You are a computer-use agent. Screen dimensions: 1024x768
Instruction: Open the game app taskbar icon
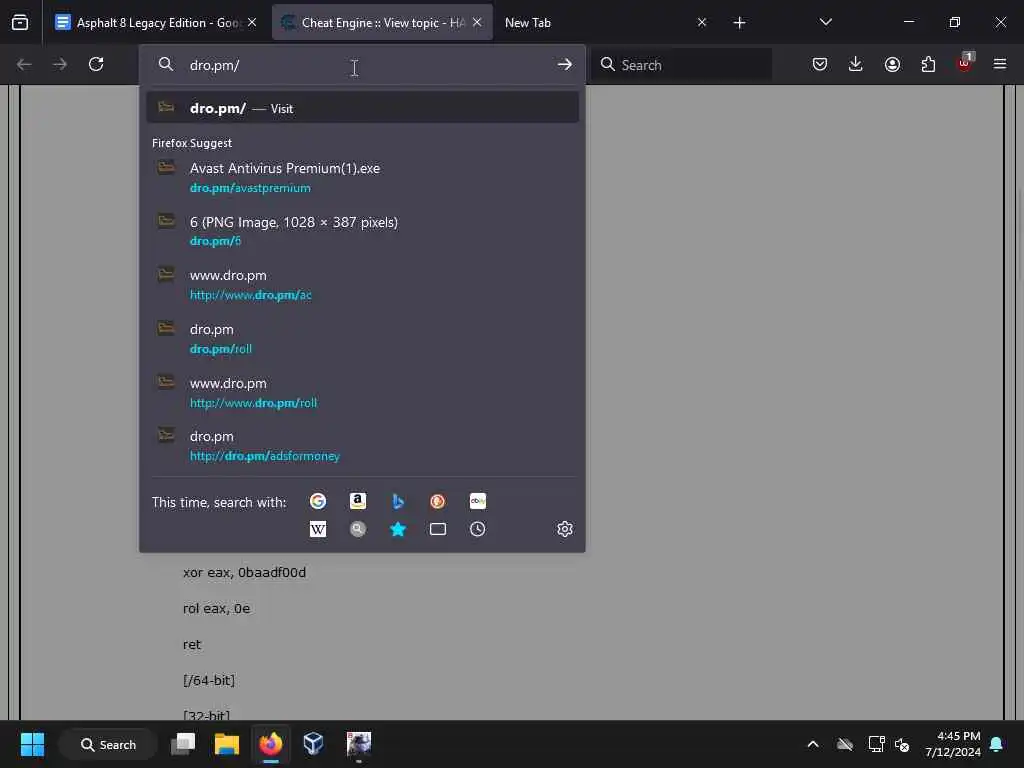pyautogui.click(x=359, y=744)
